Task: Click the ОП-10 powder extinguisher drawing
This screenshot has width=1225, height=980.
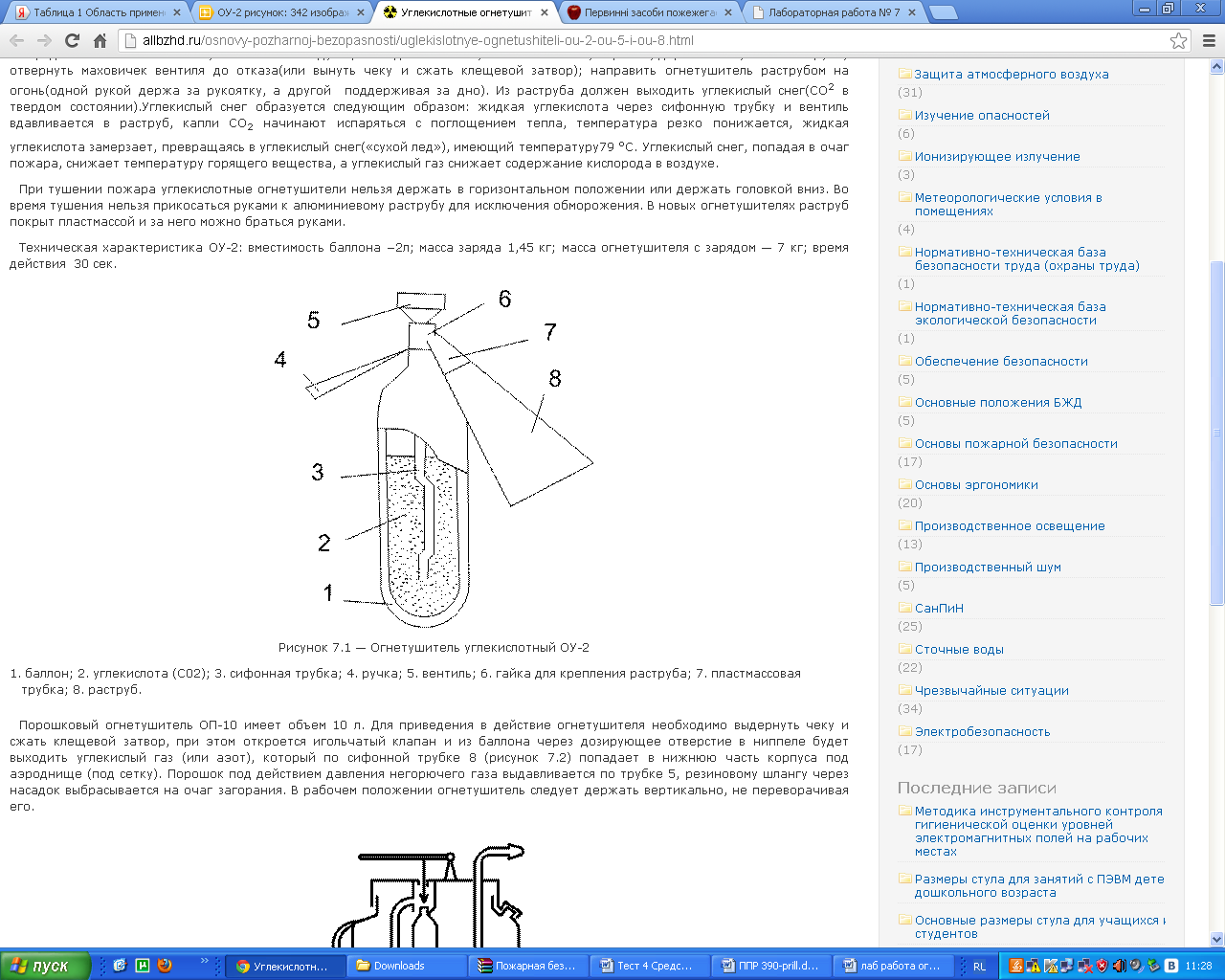Action: coord(428,895)
